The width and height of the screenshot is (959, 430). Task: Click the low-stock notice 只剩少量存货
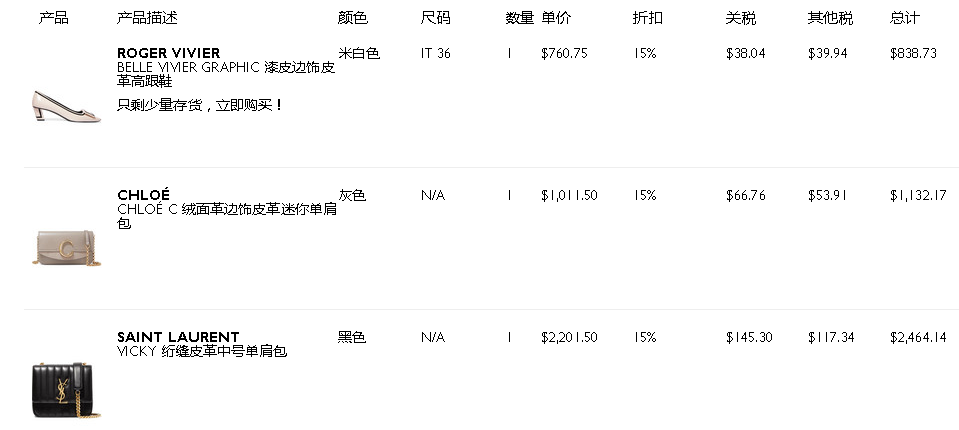[x=200, y=105]
